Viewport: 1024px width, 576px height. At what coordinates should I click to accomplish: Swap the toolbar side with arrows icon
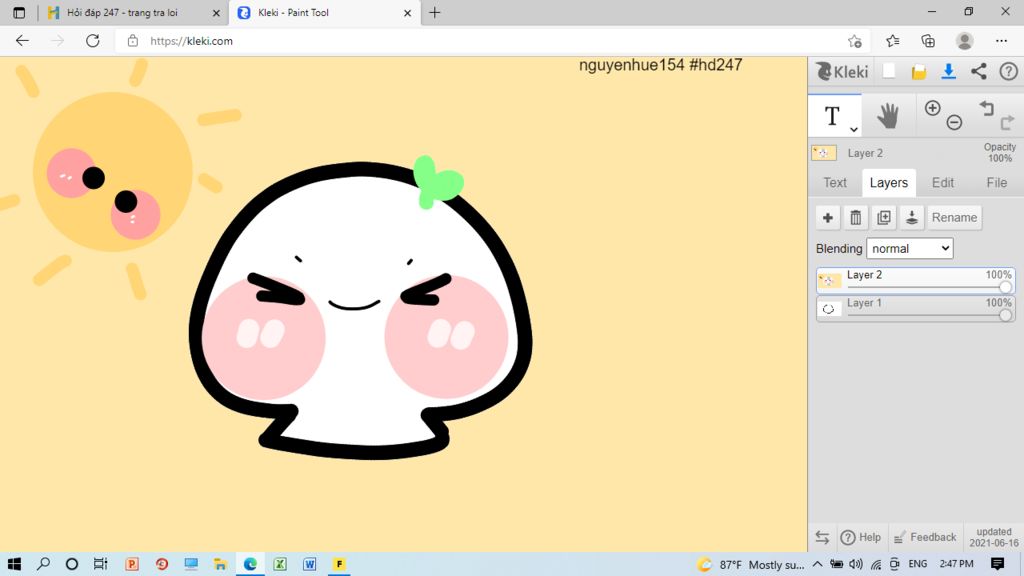tap(822, 537)
